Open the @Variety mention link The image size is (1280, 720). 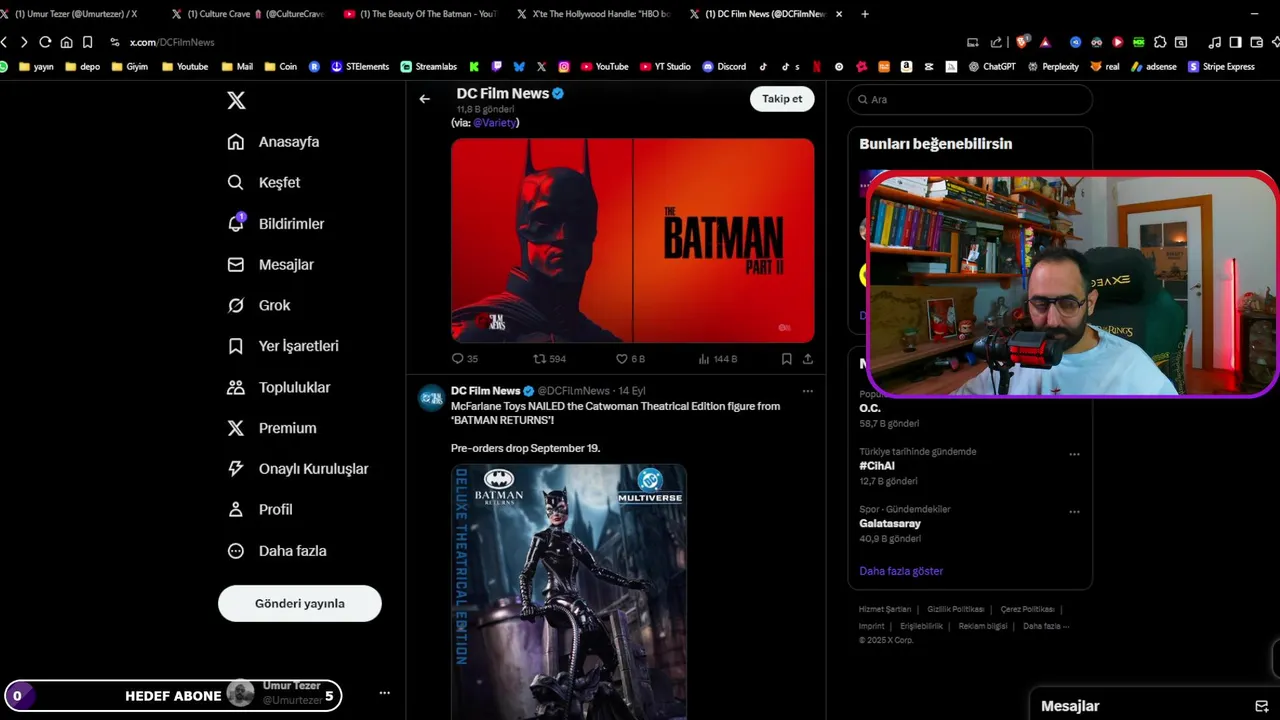pos(495,123)
